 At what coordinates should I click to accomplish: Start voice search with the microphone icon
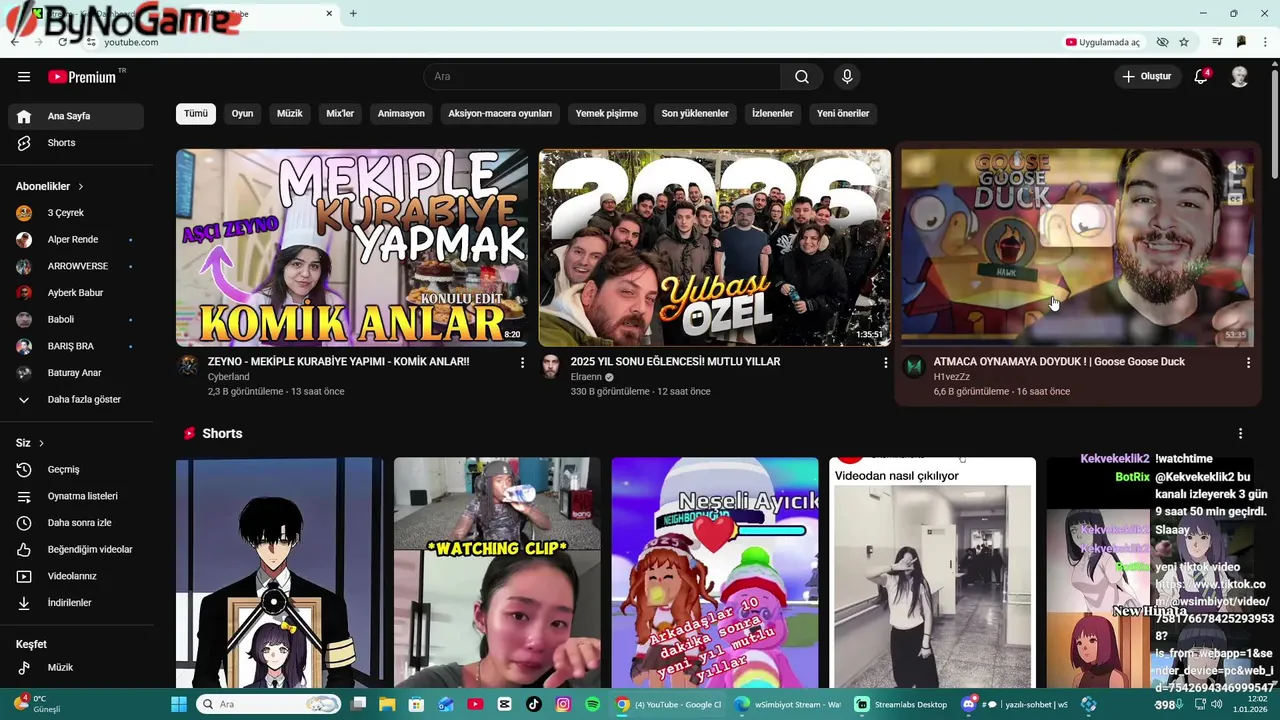[x=847, y=77]
